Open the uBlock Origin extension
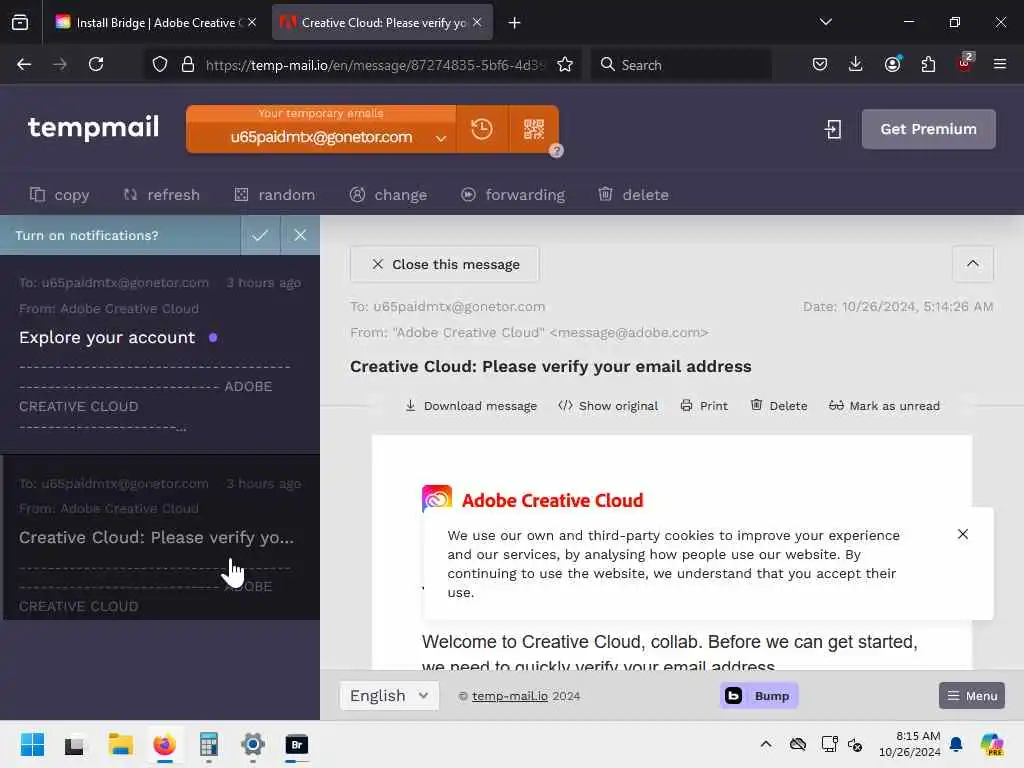Image resolution: width=1024 pixels, height=768 pixels. click(965, 63)
